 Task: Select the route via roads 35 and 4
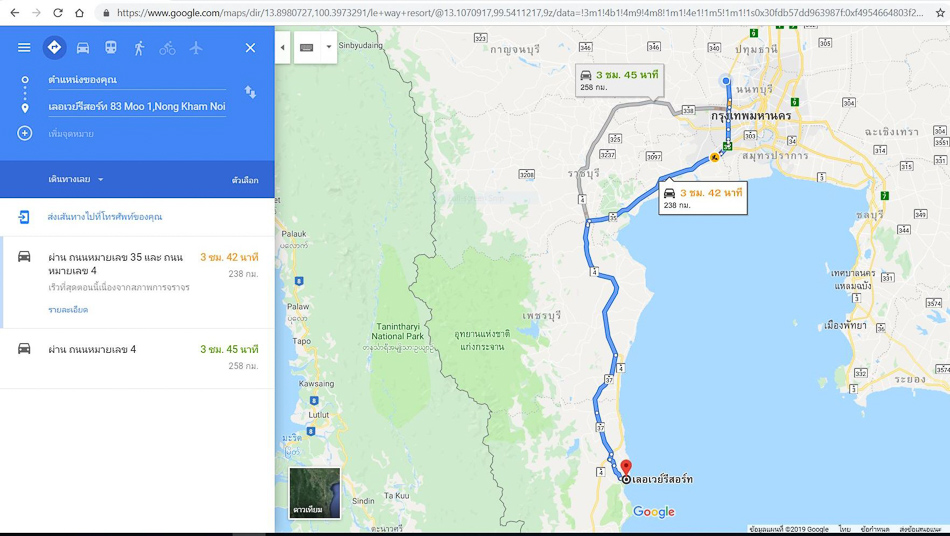pyautogui.click(x=137, y=282)
